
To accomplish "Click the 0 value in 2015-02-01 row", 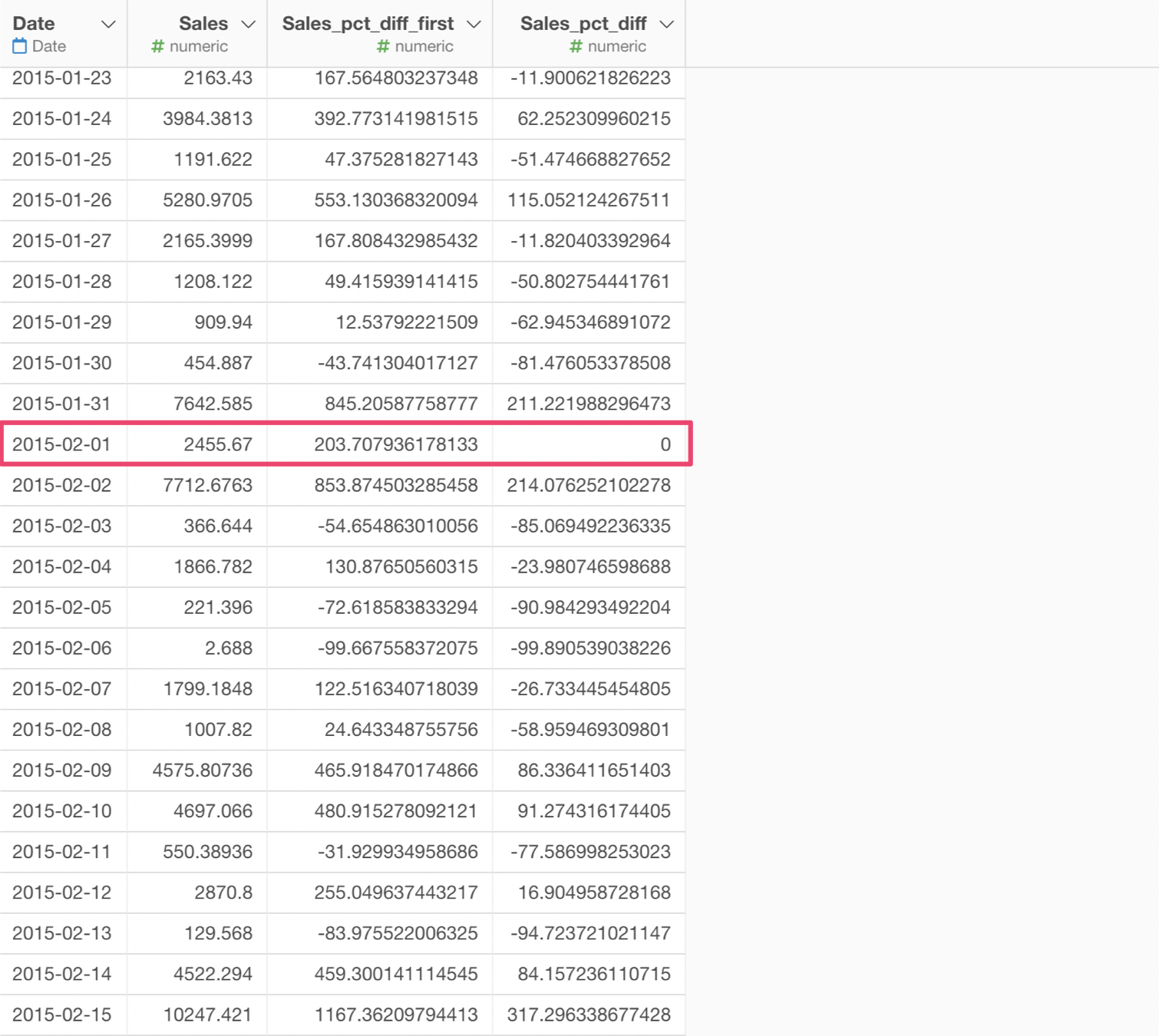I will point(665,444).
